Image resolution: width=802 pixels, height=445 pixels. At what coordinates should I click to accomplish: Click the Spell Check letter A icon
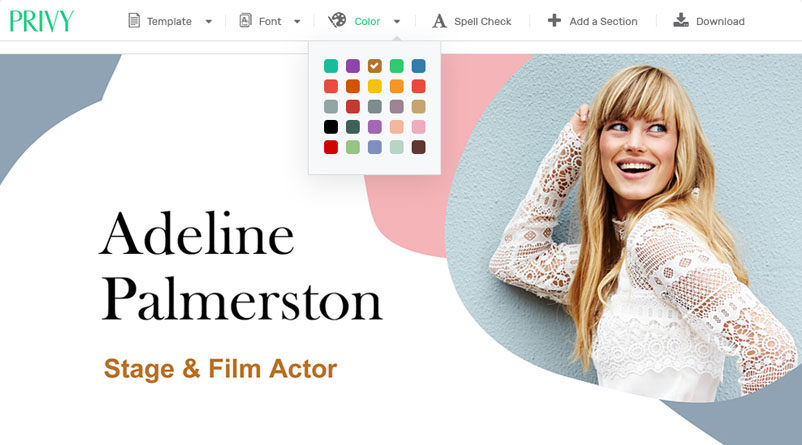439,21
